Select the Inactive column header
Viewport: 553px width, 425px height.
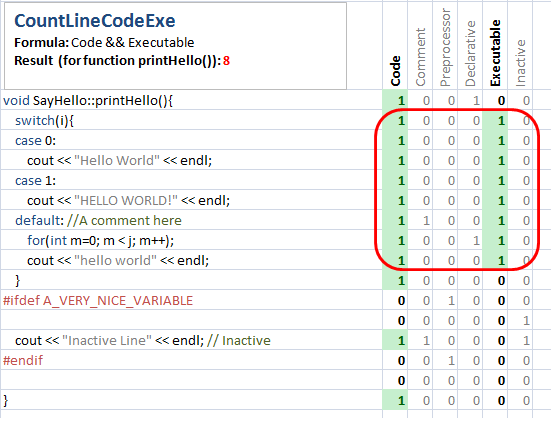pyautogui.click(x=521, y=63)
